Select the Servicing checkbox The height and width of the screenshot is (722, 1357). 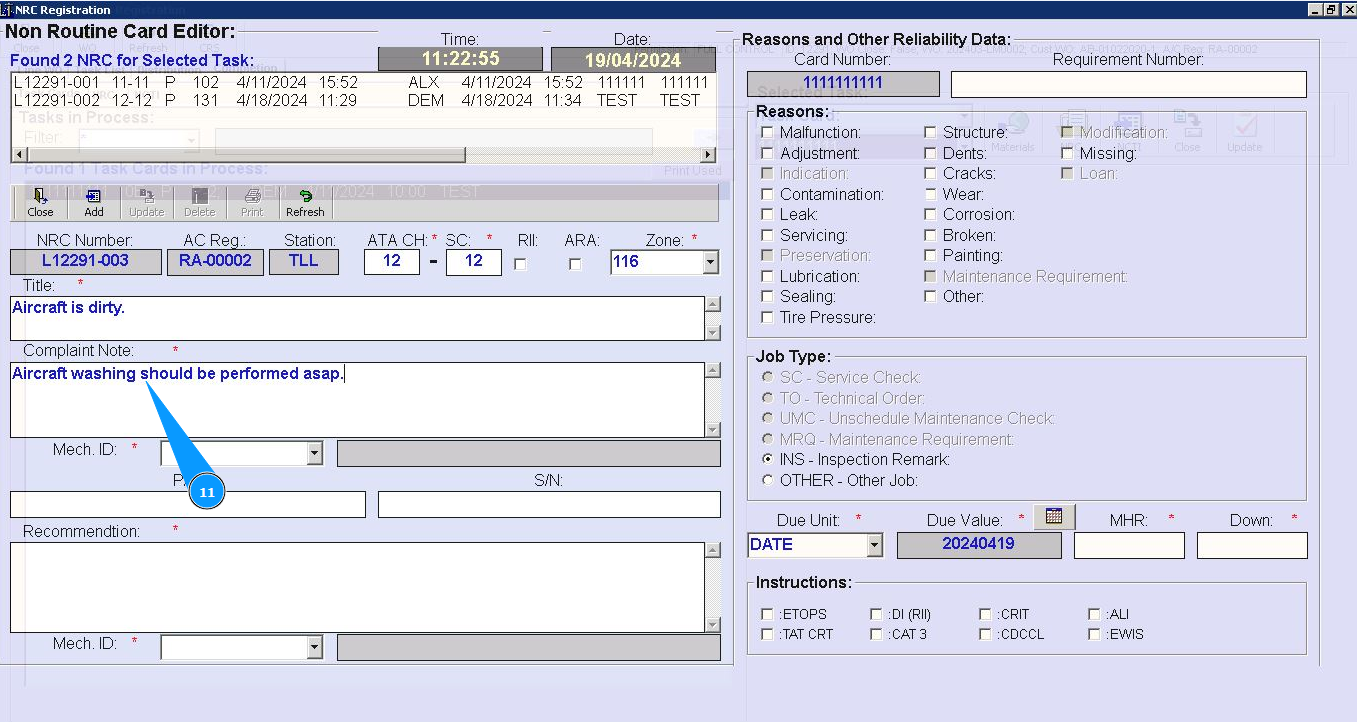pyautogui.click(x=767, y=235)
